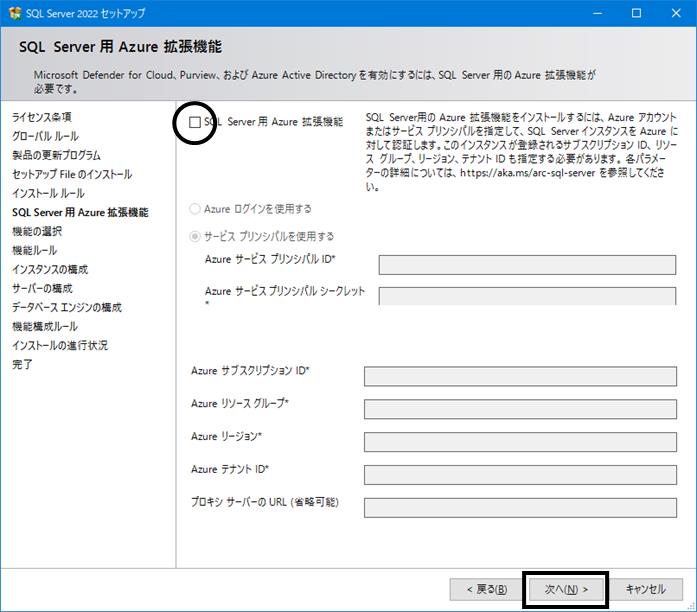
Task: Select グローバル ルール step in sidebar
Action: tap(45, 136)
